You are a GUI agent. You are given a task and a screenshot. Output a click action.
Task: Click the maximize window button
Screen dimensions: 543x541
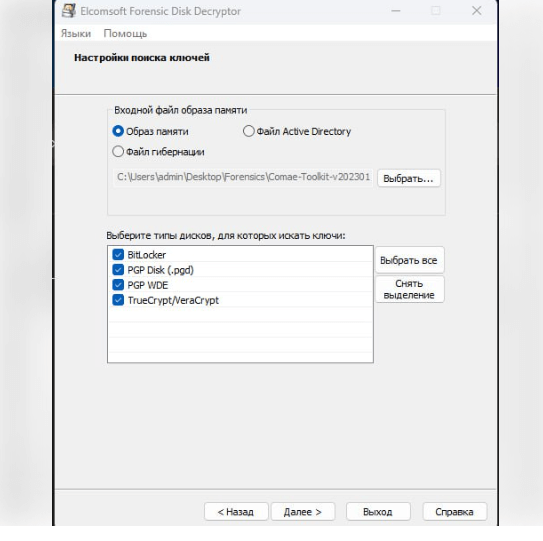tap(436, 11)
